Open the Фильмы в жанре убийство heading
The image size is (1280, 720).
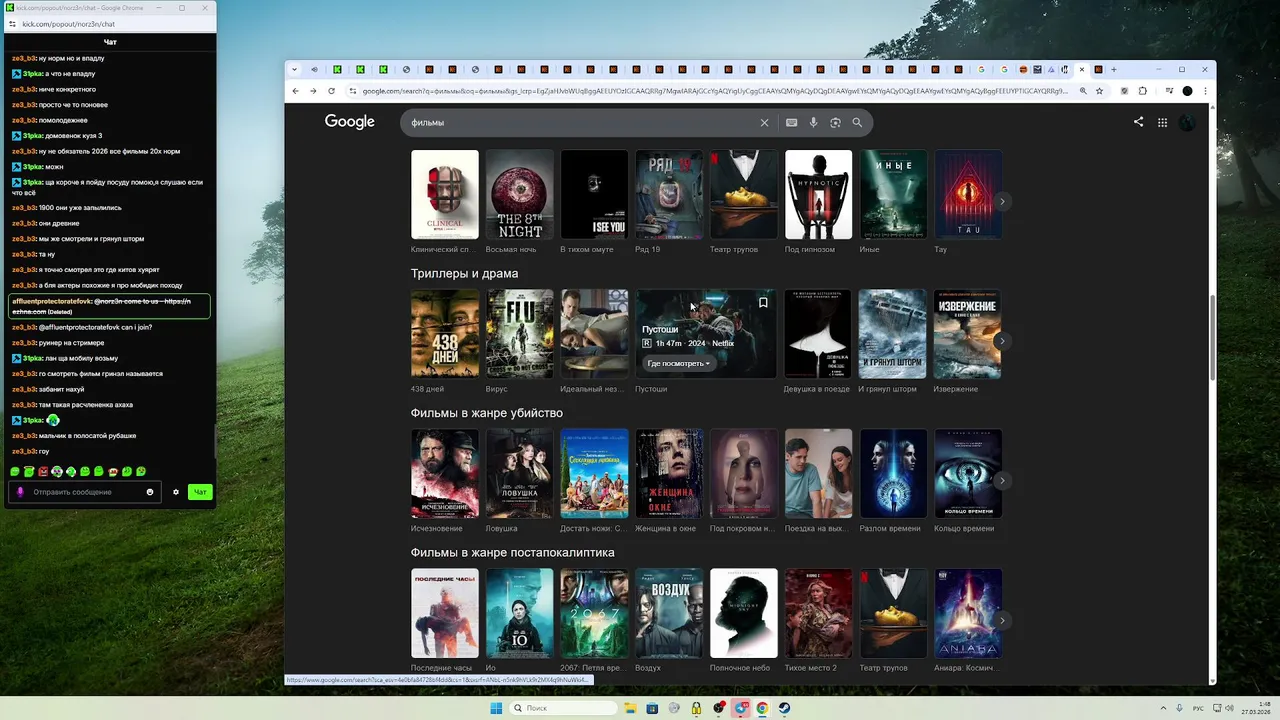(x=486, y=413)
